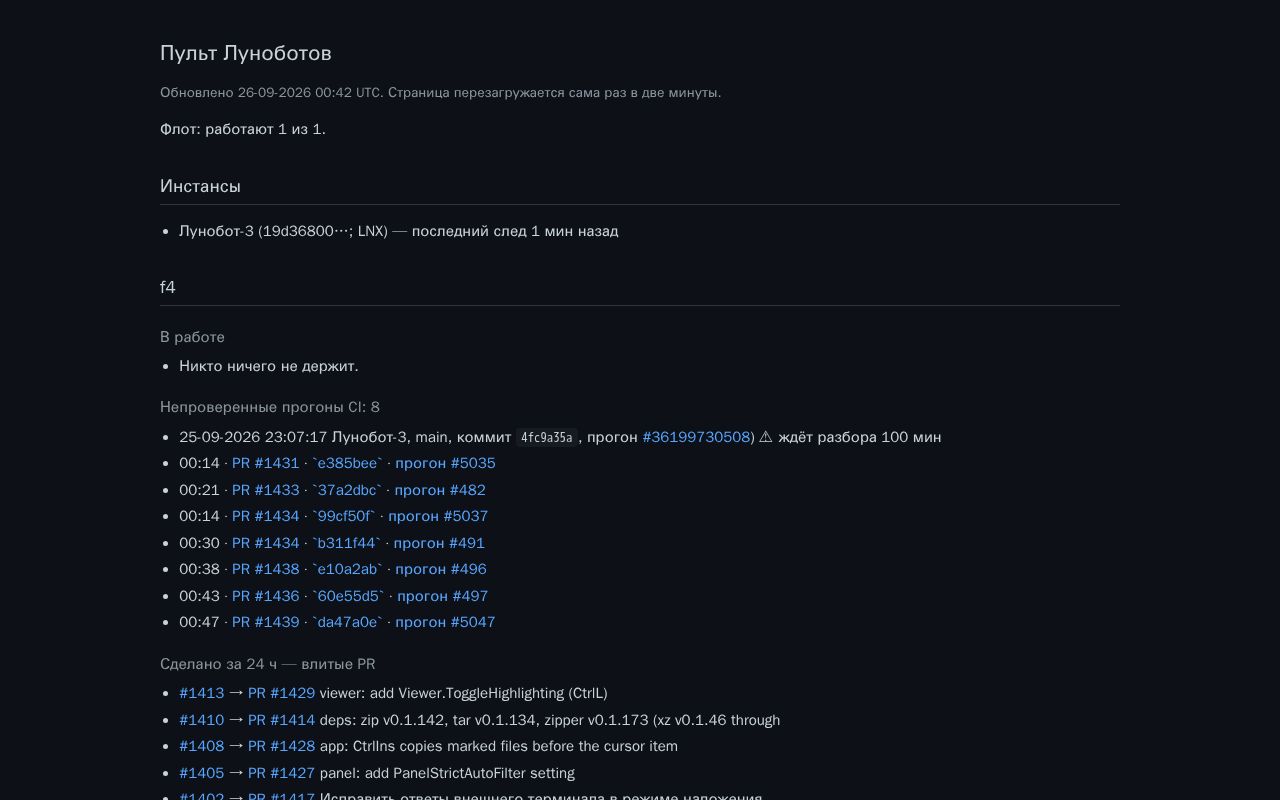Open PR #1439 link

pos(265,622)
